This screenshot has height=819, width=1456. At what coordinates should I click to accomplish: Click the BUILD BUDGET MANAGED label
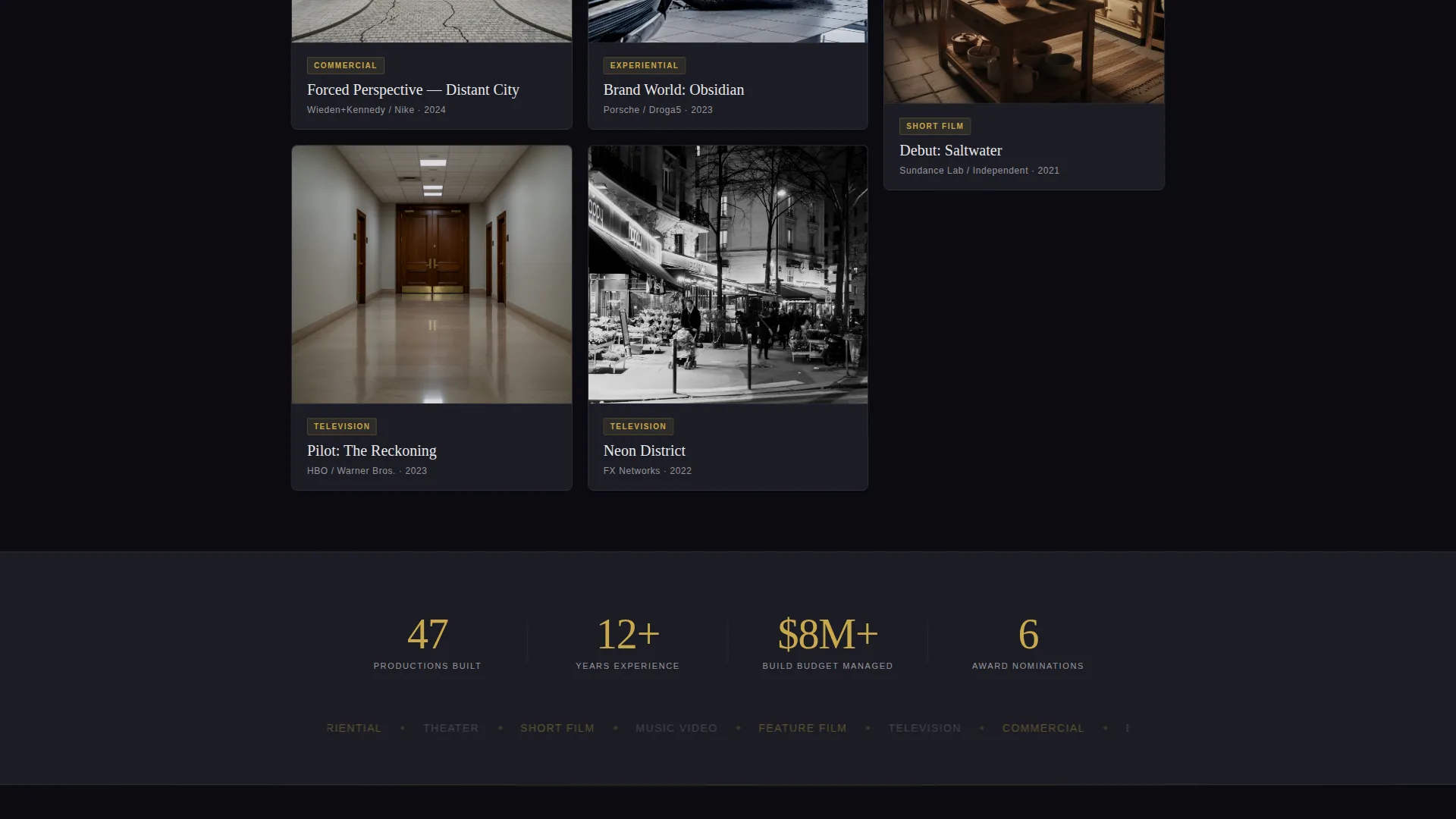(828, 666)
